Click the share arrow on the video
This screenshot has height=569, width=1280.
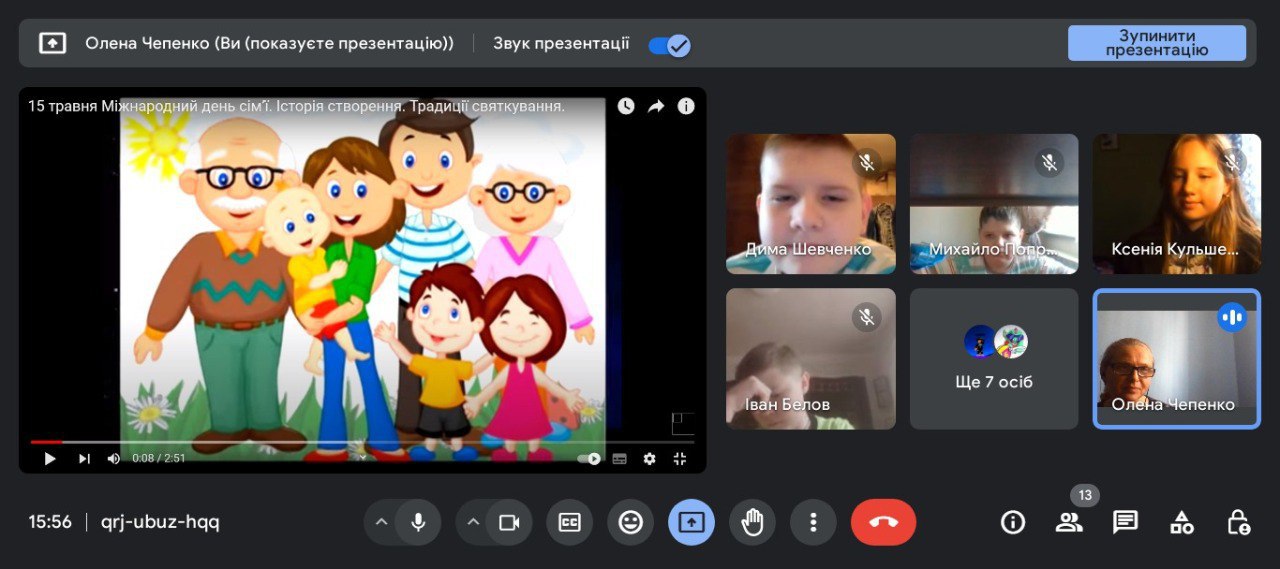click(656, 106)
